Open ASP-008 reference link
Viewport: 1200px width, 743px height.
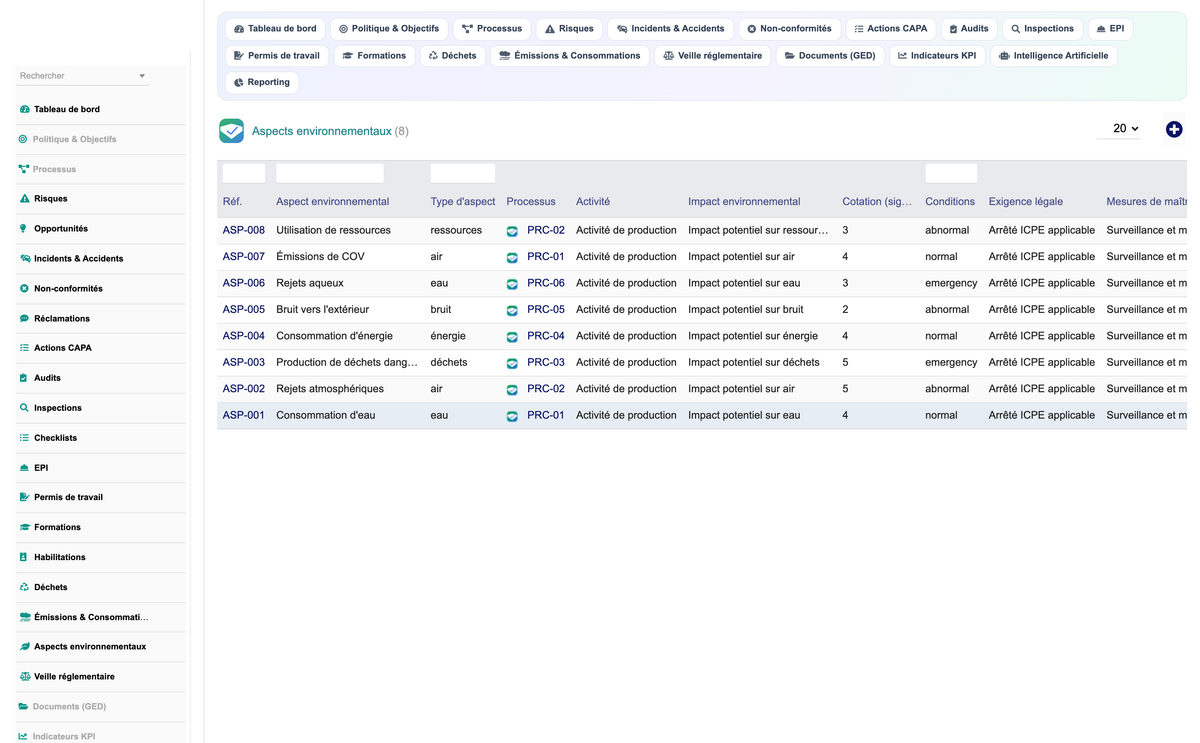coord(244,230)
